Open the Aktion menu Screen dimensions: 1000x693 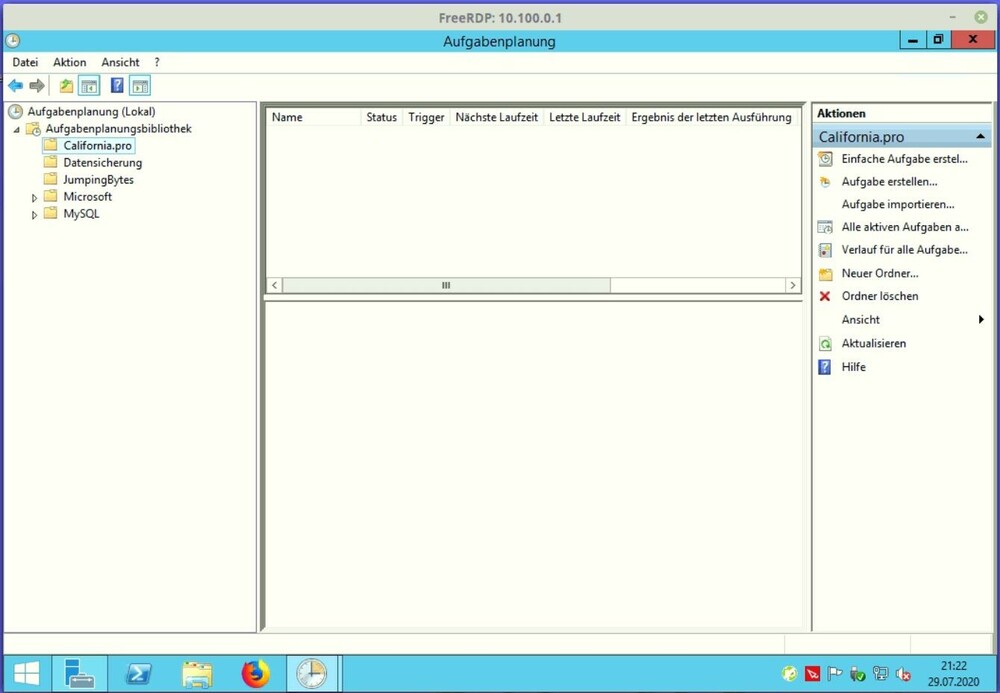(x=70, y=62)
